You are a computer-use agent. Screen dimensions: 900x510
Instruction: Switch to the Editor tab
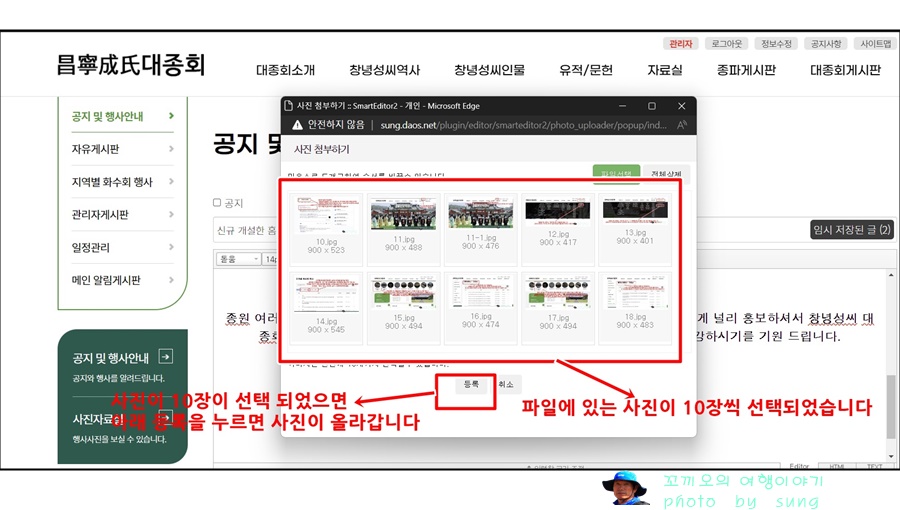[x=799, y=466]
